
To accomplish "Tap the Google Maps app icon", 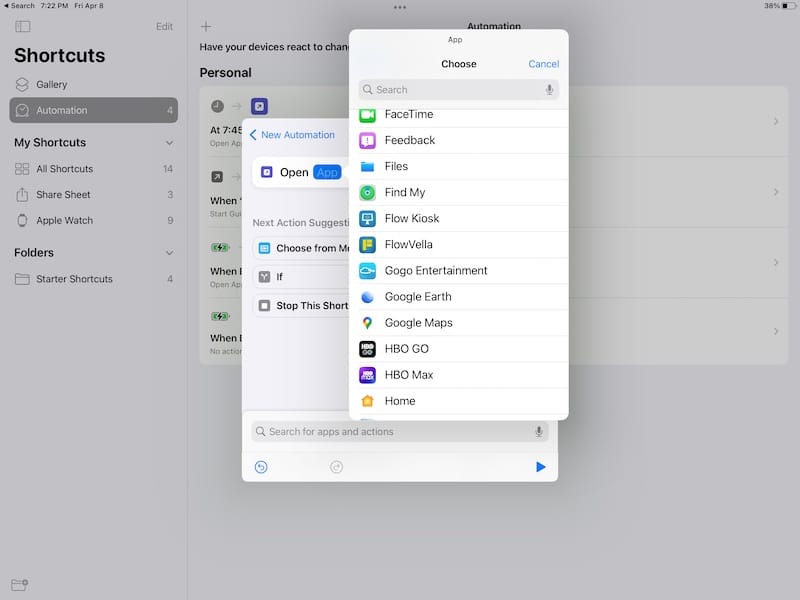I will (x=367, y=322).
